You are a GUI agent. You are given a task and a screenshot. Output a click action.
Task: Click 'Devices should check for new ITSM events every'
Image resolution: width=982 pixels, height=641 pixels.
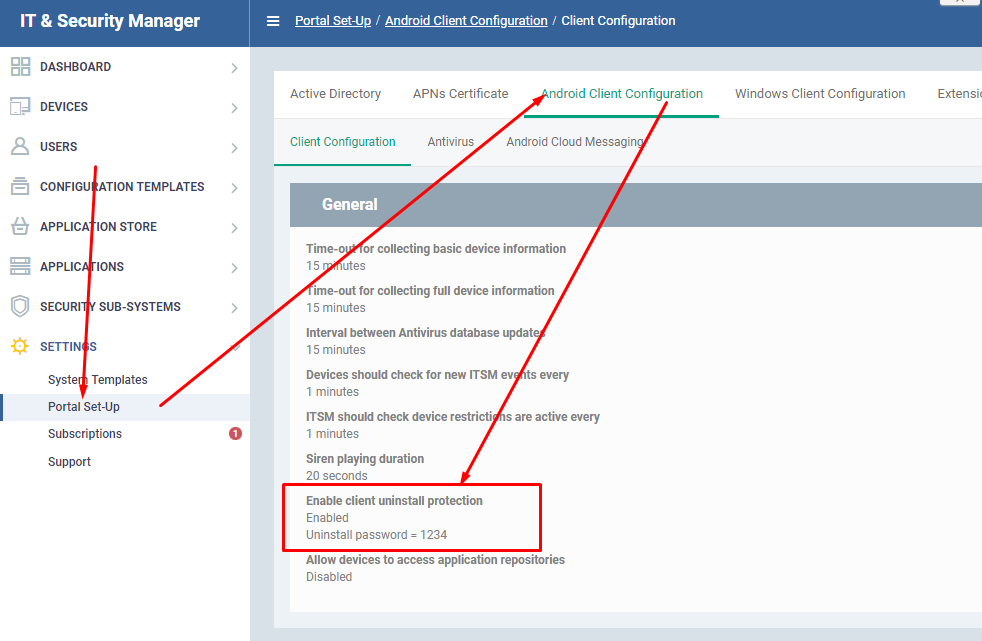(437, 375)
